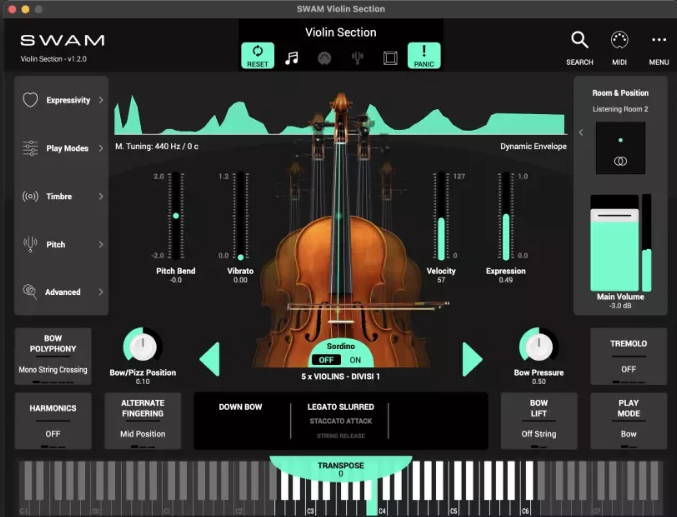Open the tuning fork icon in toolbar
The image size is (677, 517).
click(357, 58)
